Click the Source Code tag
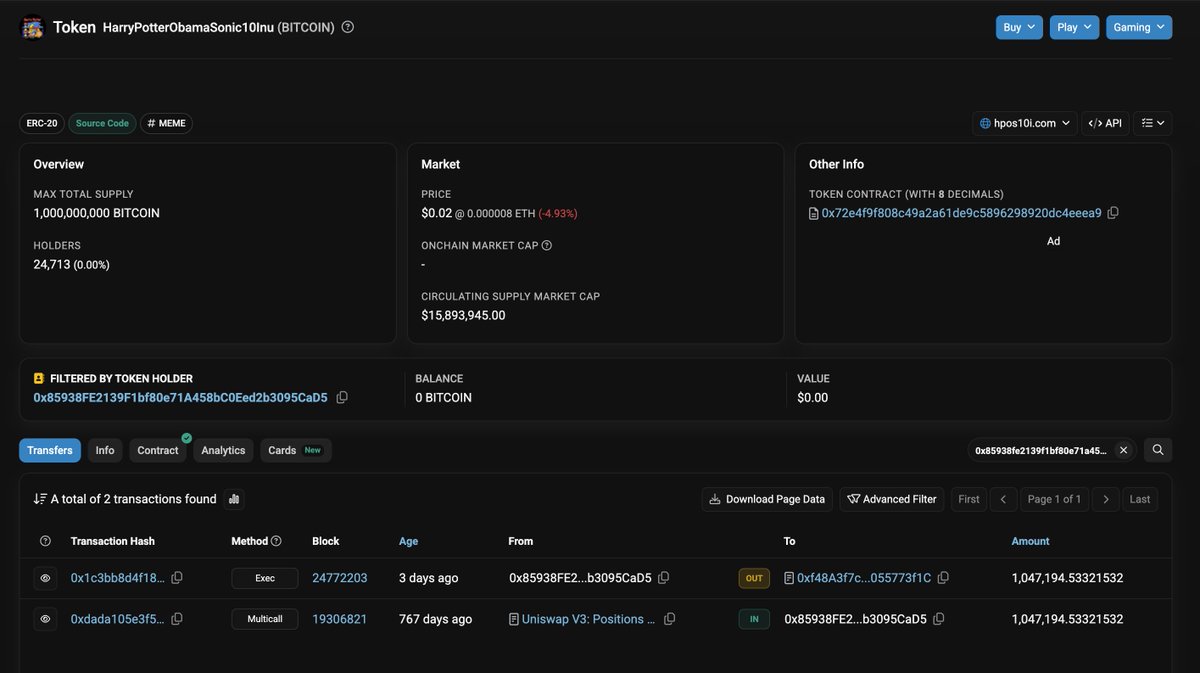 tap(102, 123)
